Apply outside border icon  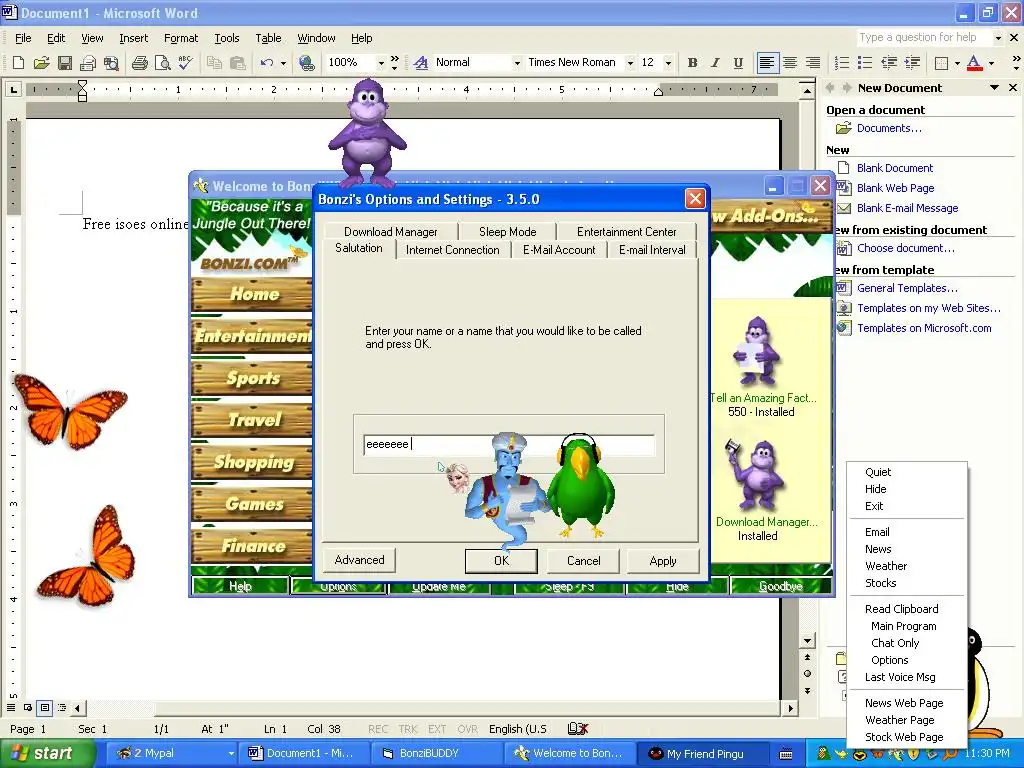click(x=941, y=63)
